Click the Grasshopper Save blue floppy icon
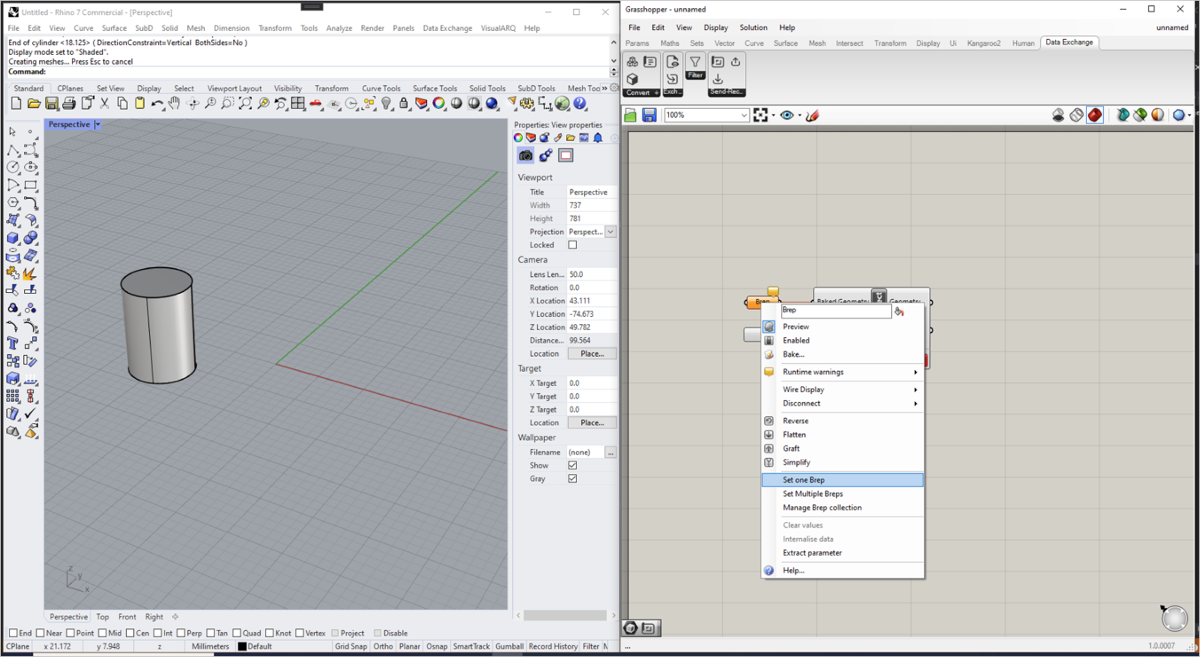Screen dimensions: 1200x657 649,116
